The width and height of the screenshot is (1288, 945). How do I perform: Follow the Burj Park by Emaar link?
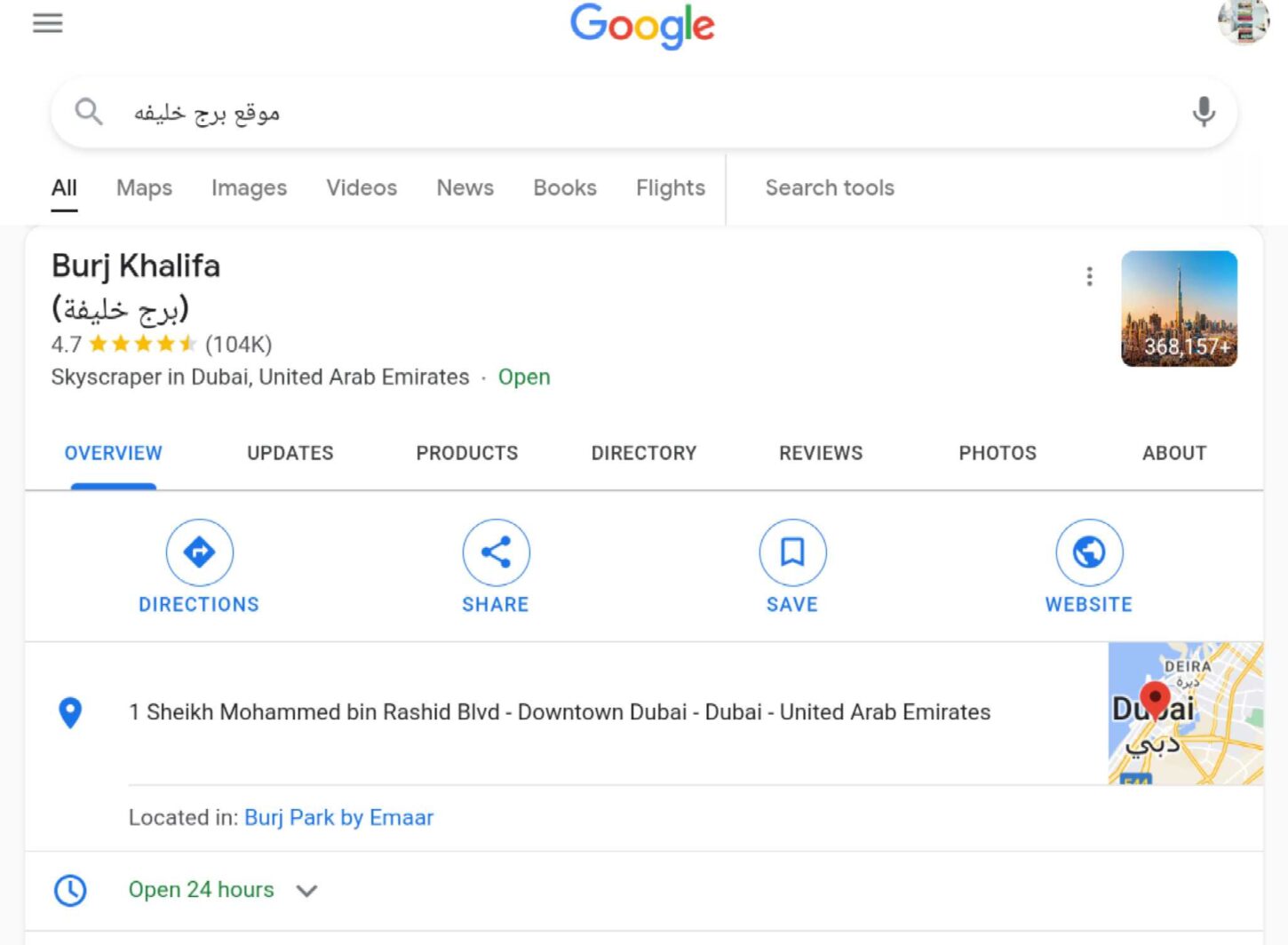coord(338,817)
